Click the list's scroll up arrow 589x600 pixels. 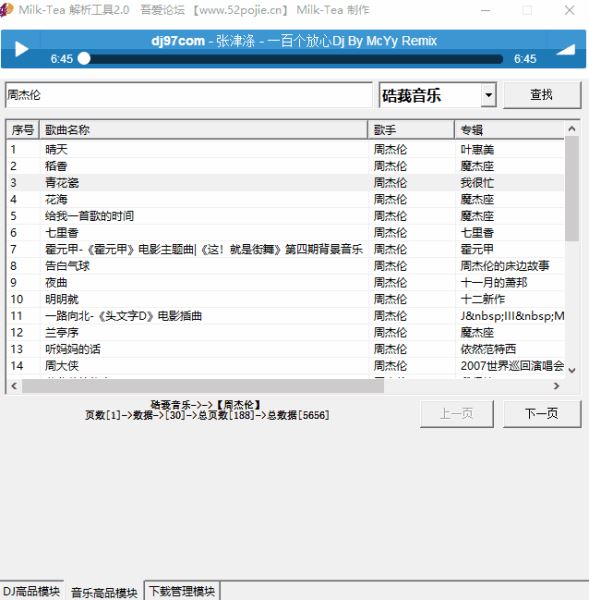point(572,129)
